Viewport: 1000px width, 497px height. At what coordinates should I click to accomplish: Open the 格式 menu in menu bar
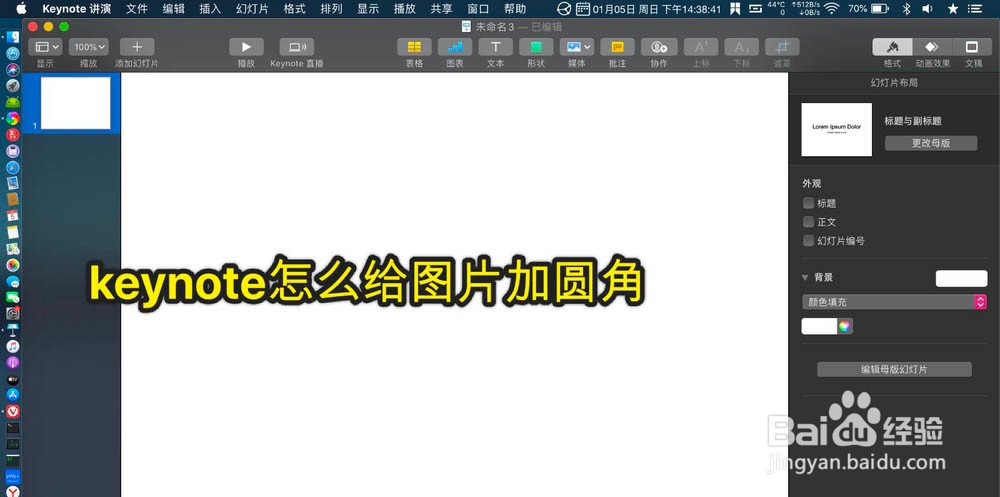click(295, 9)
